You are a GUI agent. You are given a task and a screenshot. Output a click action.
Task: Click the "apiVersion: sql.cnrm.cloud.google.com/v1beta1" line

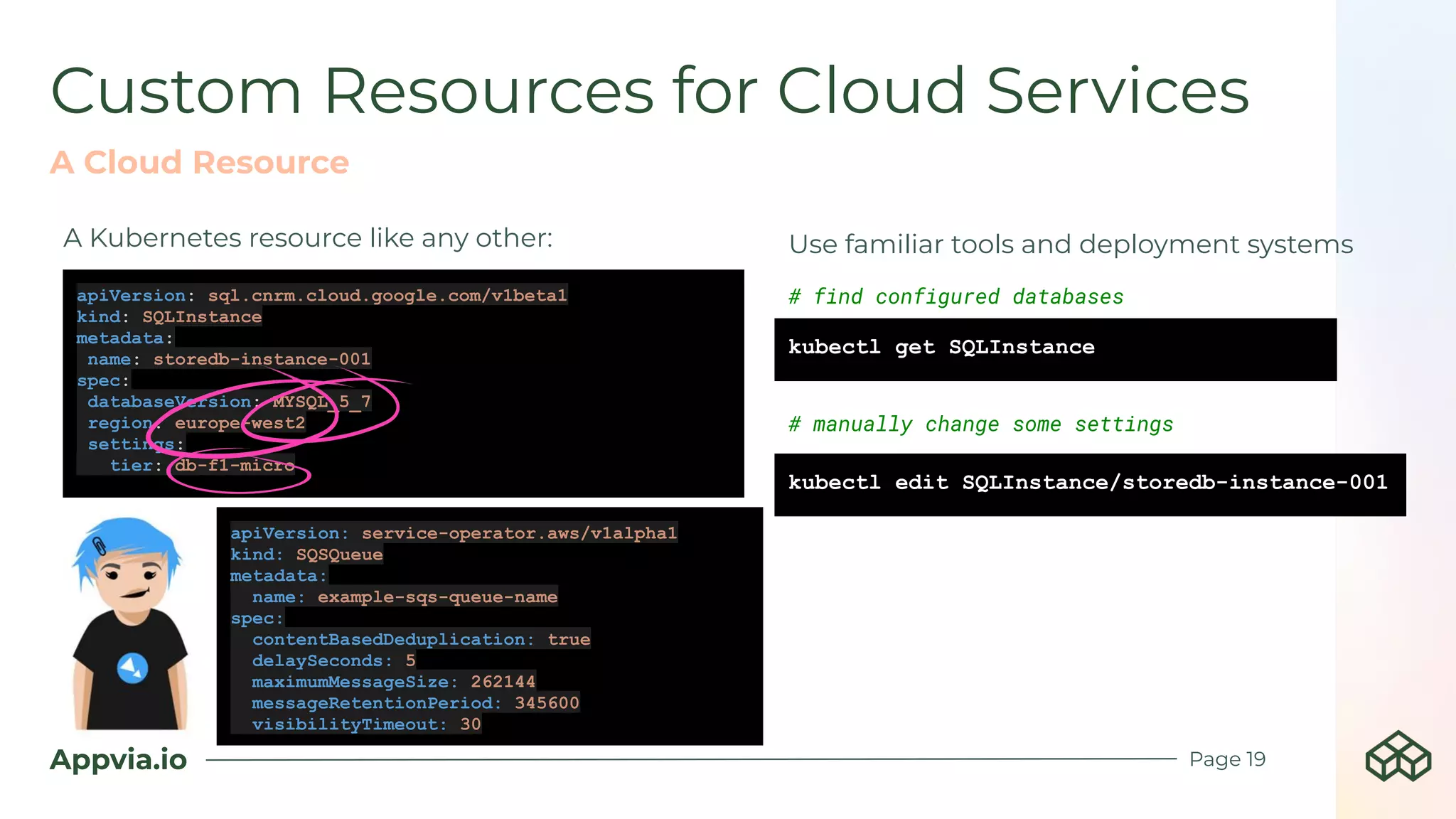pos(322,295)
